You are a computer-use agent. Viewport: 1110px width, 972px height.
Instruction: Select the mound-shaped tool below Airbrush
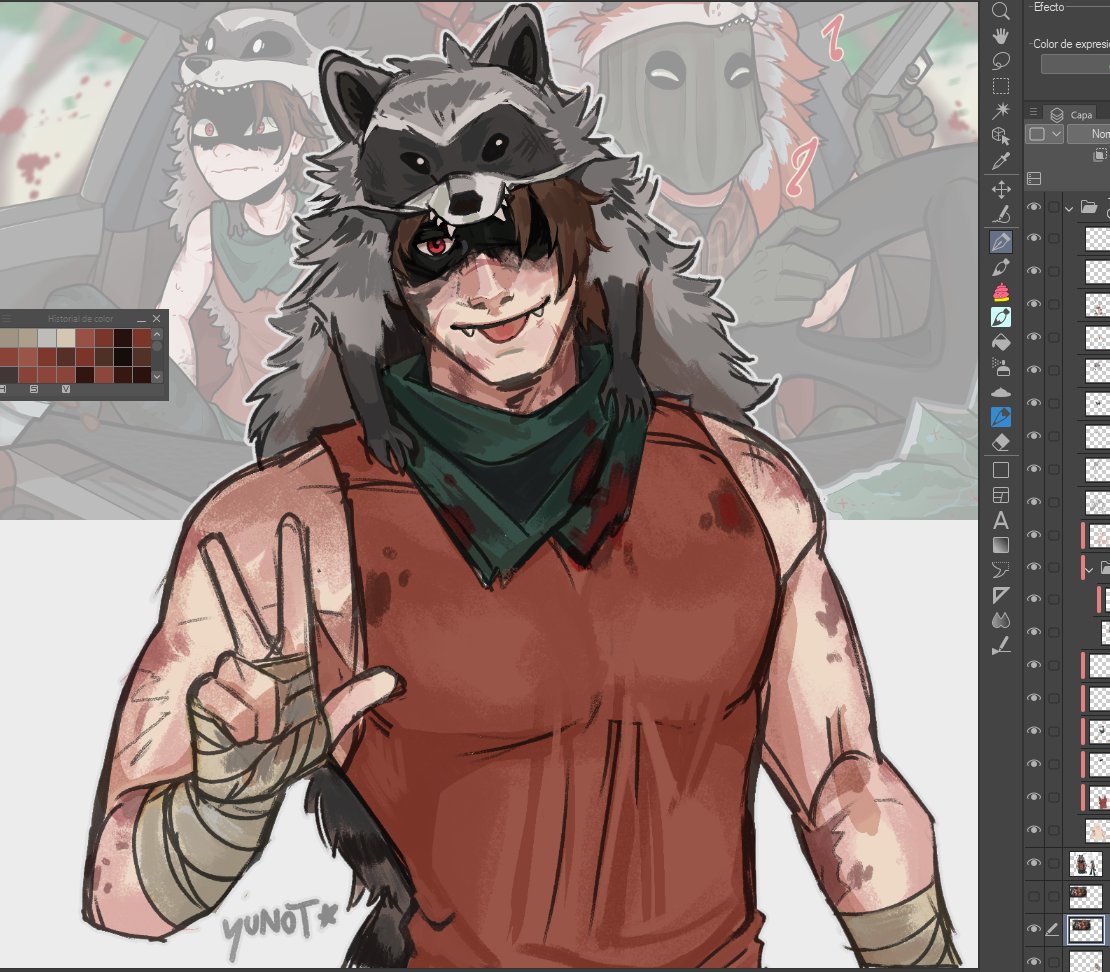1000,392
